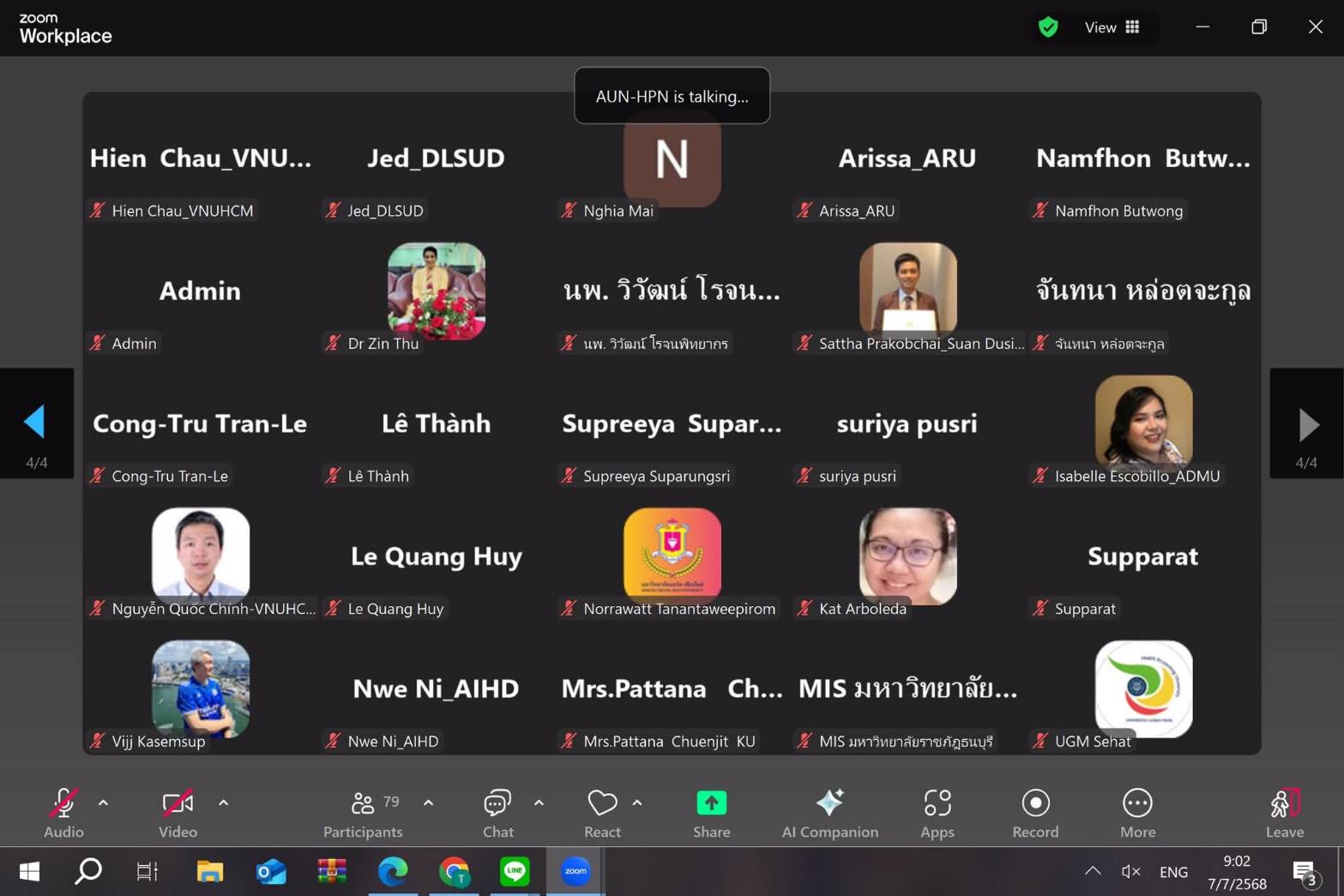Open the Participants panel

coord(363,813)
